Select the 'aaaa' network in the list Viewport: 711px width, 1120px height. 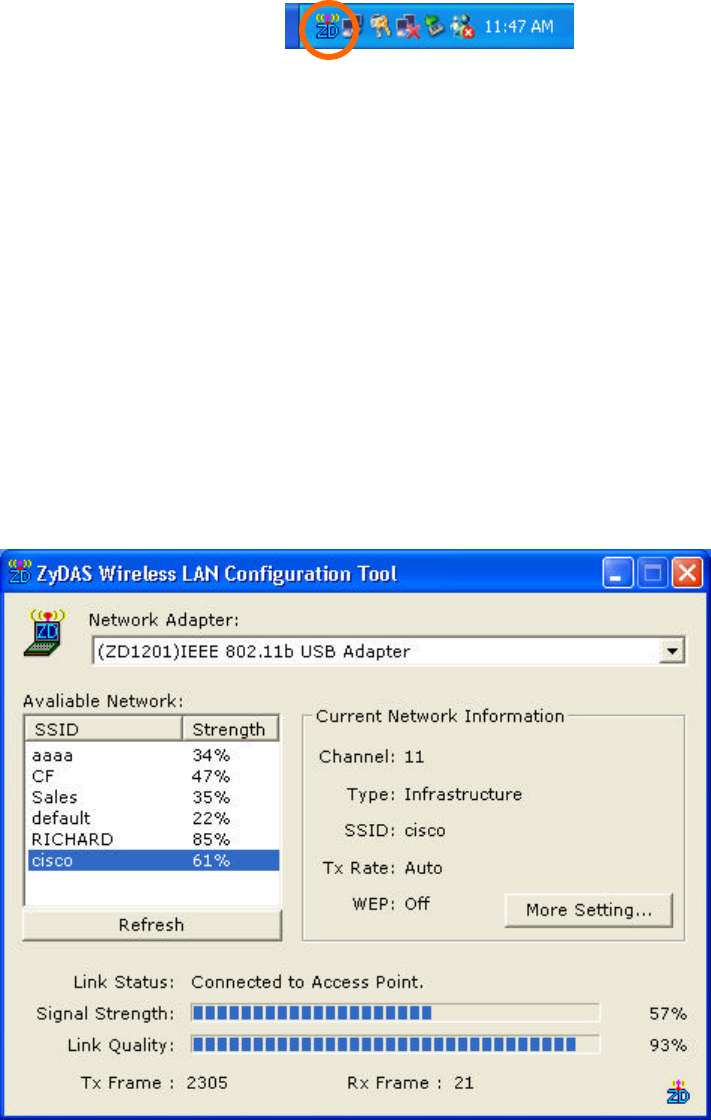153,755
